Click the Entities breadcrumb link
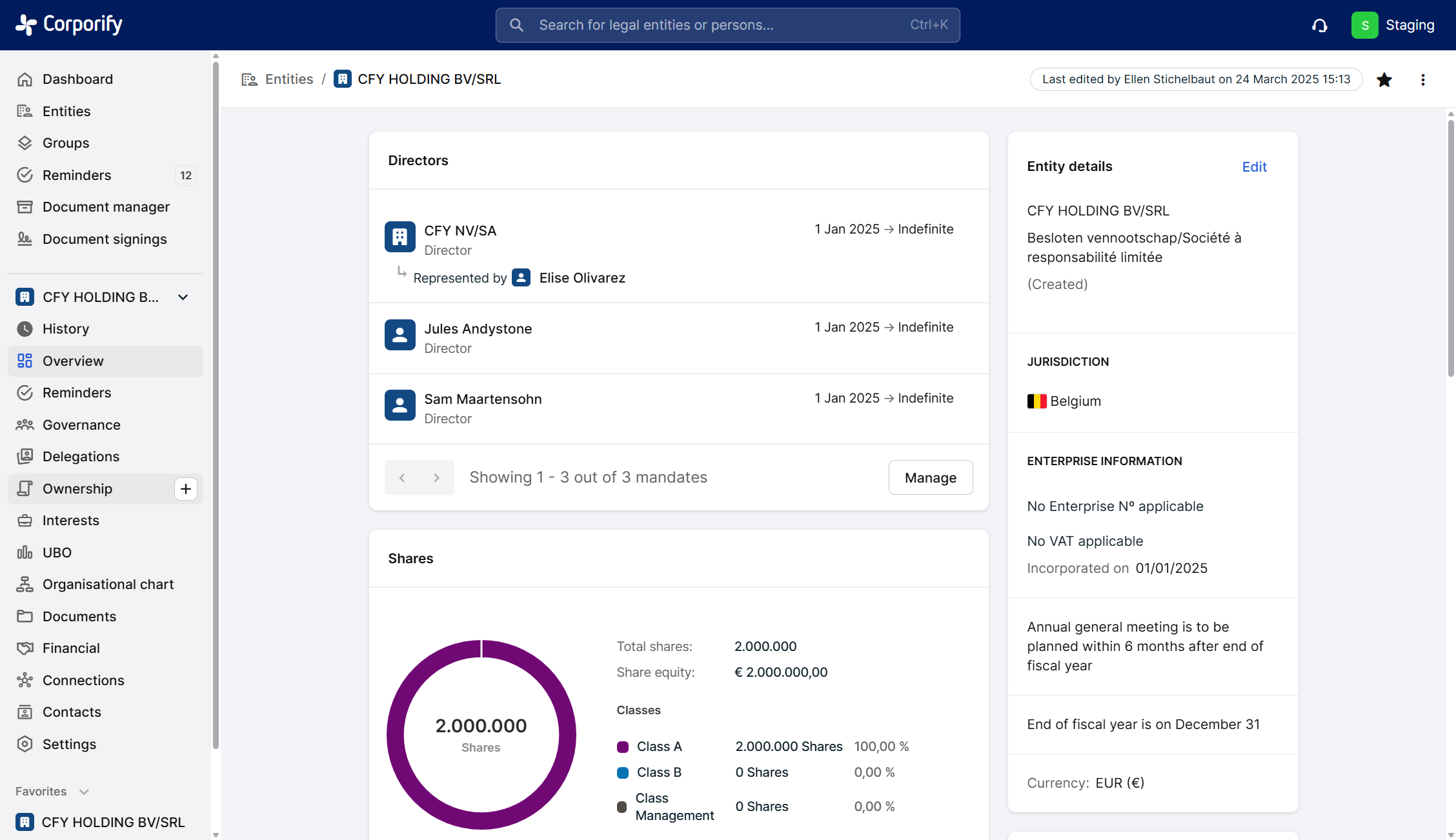This screenshot has height=840, width=1456. coord(288,79)
